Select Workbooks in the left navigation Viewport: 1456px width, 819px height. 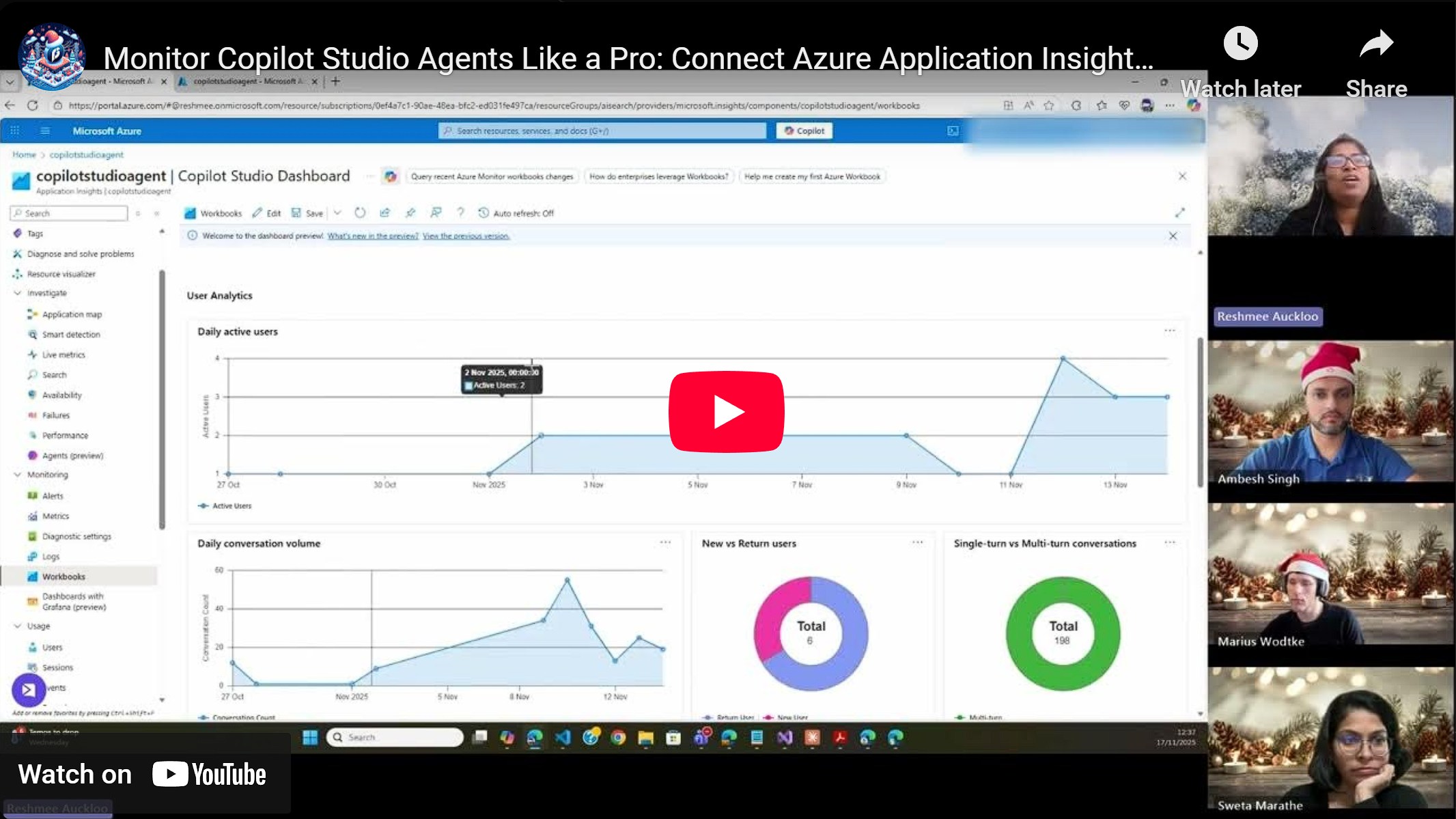click(64, 577)
